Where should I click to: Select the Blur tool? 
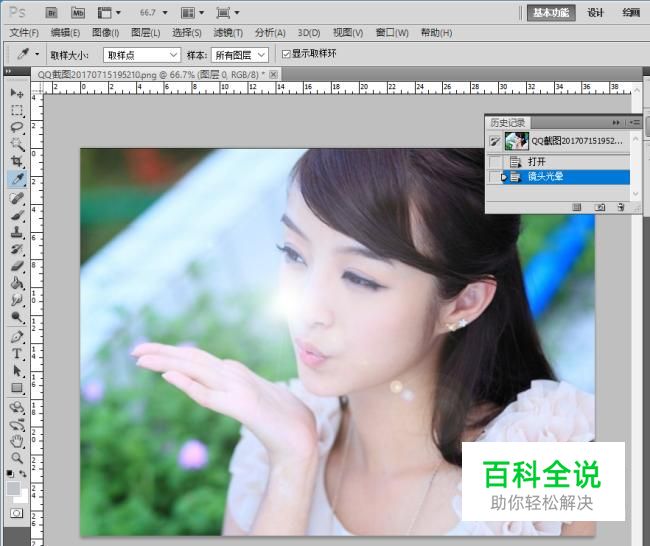(x=17, y=300)
